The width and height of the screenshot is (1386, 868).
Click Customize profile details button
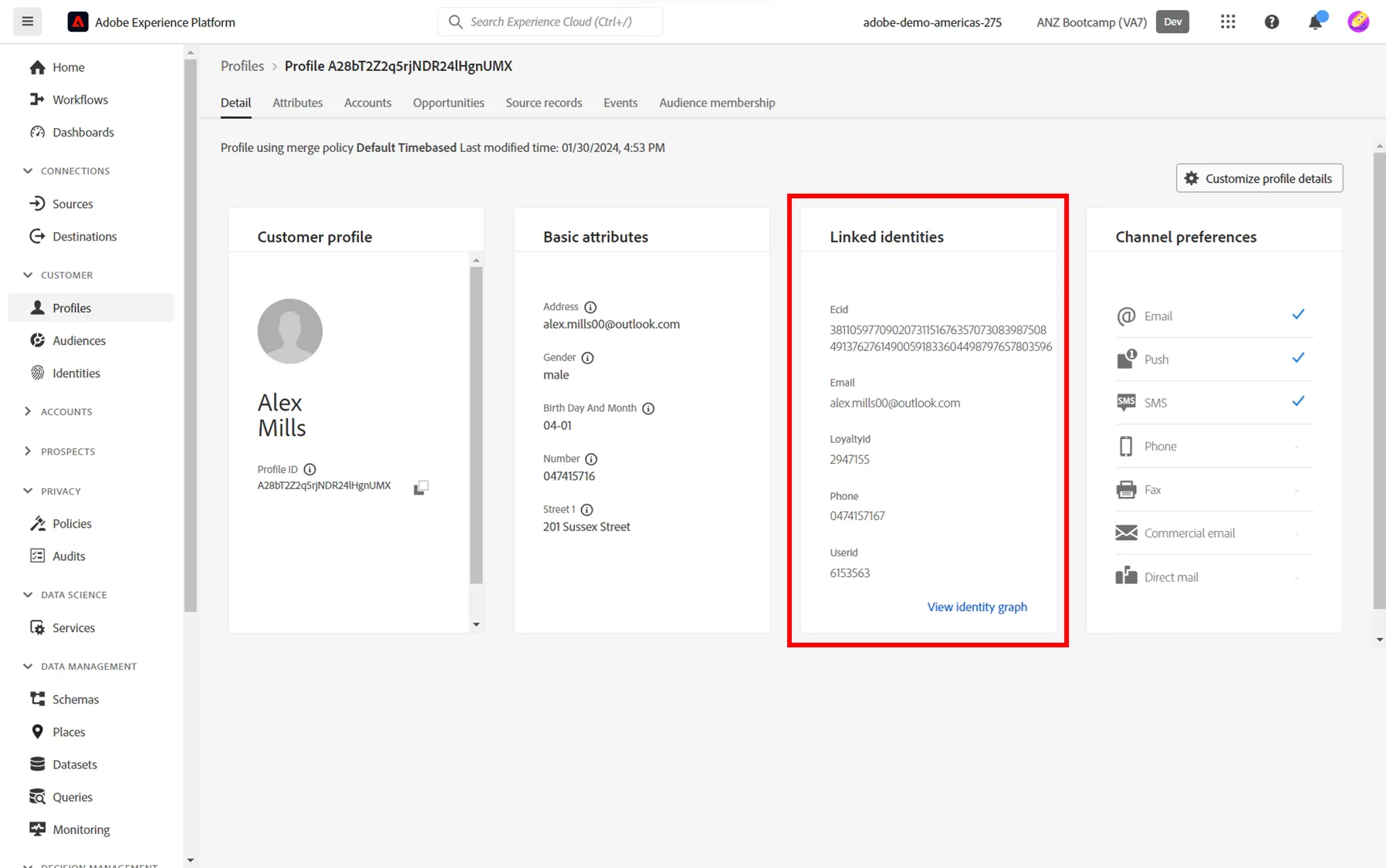1259,178
